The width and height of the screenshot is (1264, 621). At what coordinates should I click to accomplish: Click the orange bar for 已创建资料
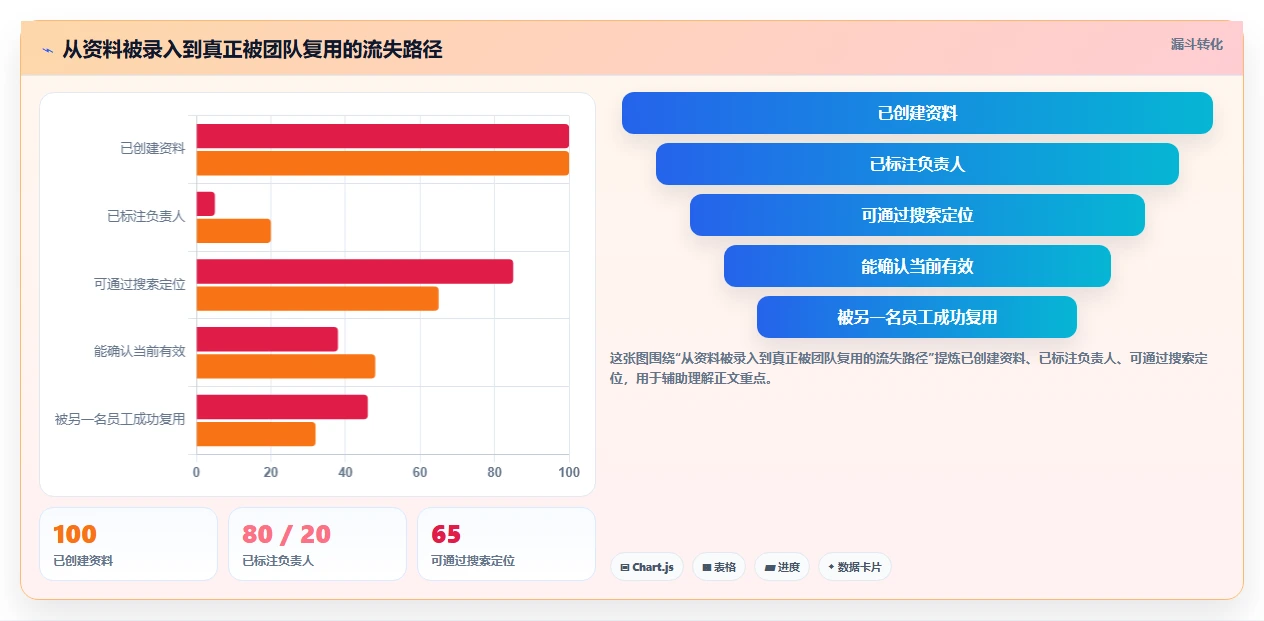pos(382,163)
